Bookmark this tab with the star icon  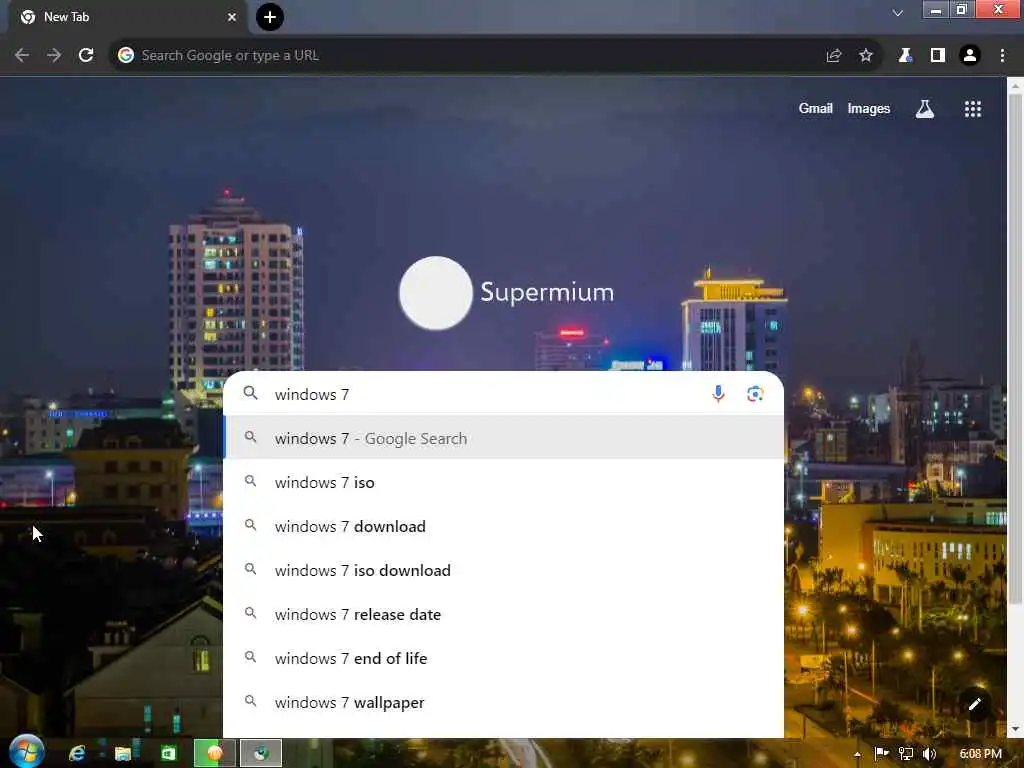tap(866, 56)
